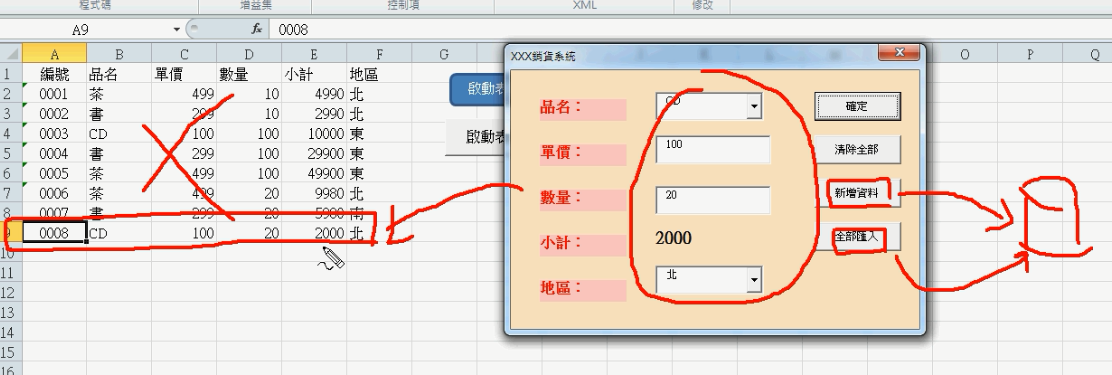Select column C header

(184, 54)
